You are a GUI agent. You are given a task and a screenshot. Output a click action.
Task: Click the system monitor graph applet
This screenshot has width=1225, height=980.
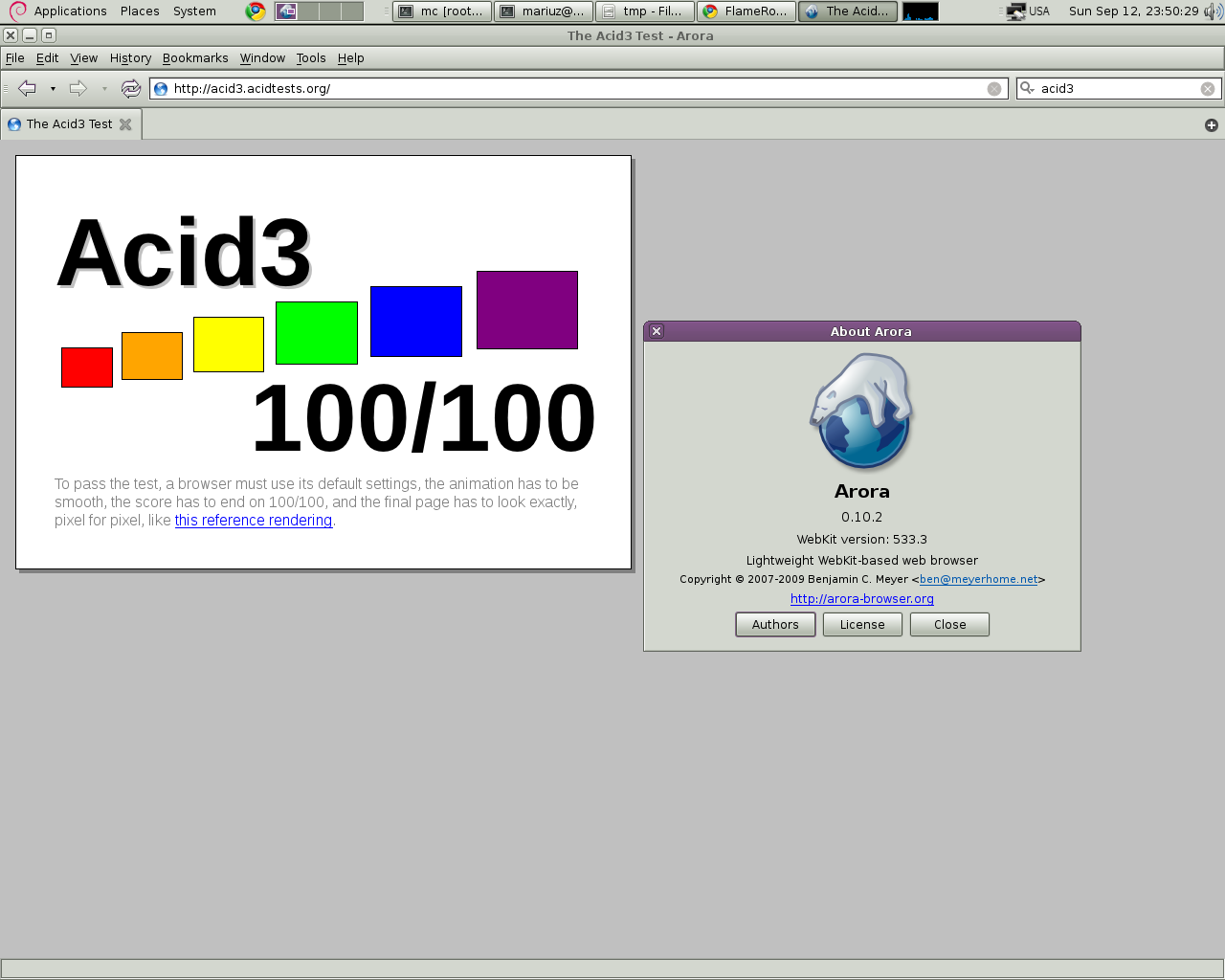pyautogui.click(x=921, y=11)
